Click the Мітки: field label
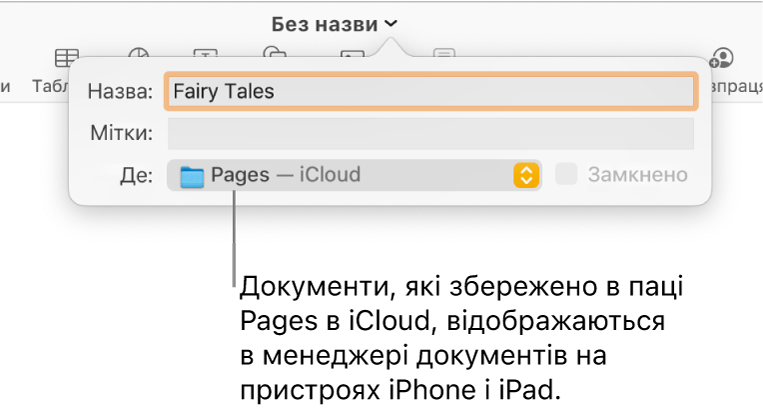The height and width of the screenshot is (410, 763). (121, 133)
